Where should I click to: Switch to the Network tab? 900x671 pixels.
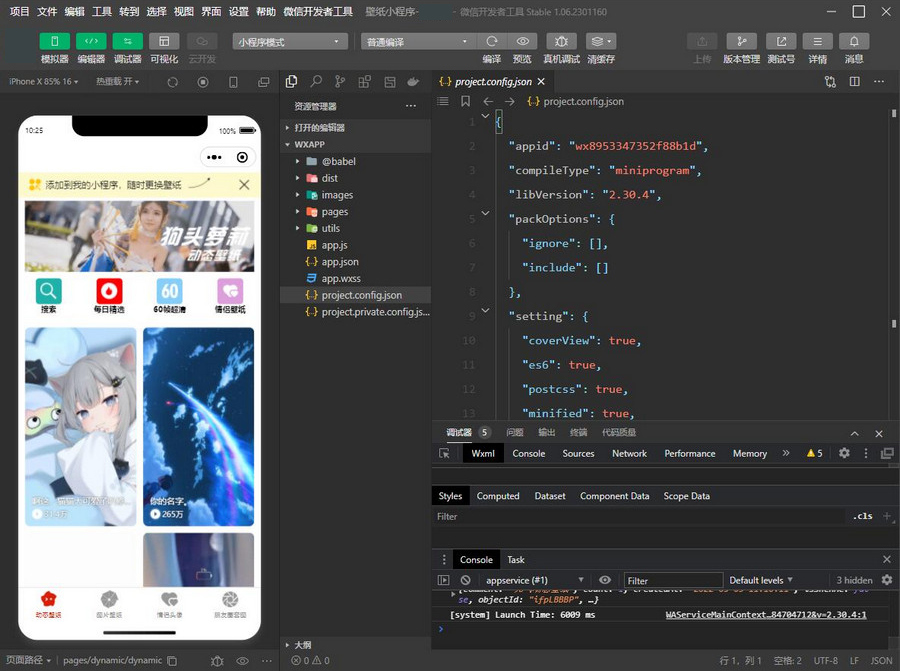629,453
